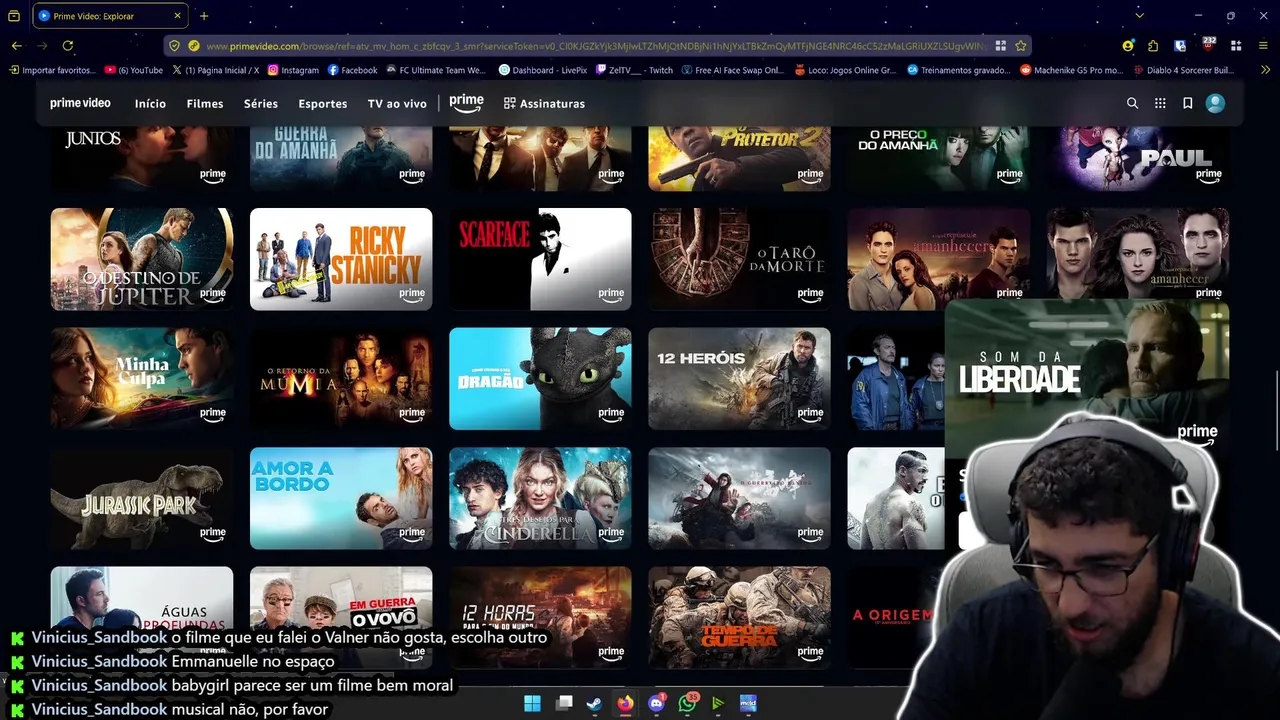The height and width of the screenshot is (720, 1280).
Task: Open the Jurassic Park movie thumbnail
Action: 142,498
